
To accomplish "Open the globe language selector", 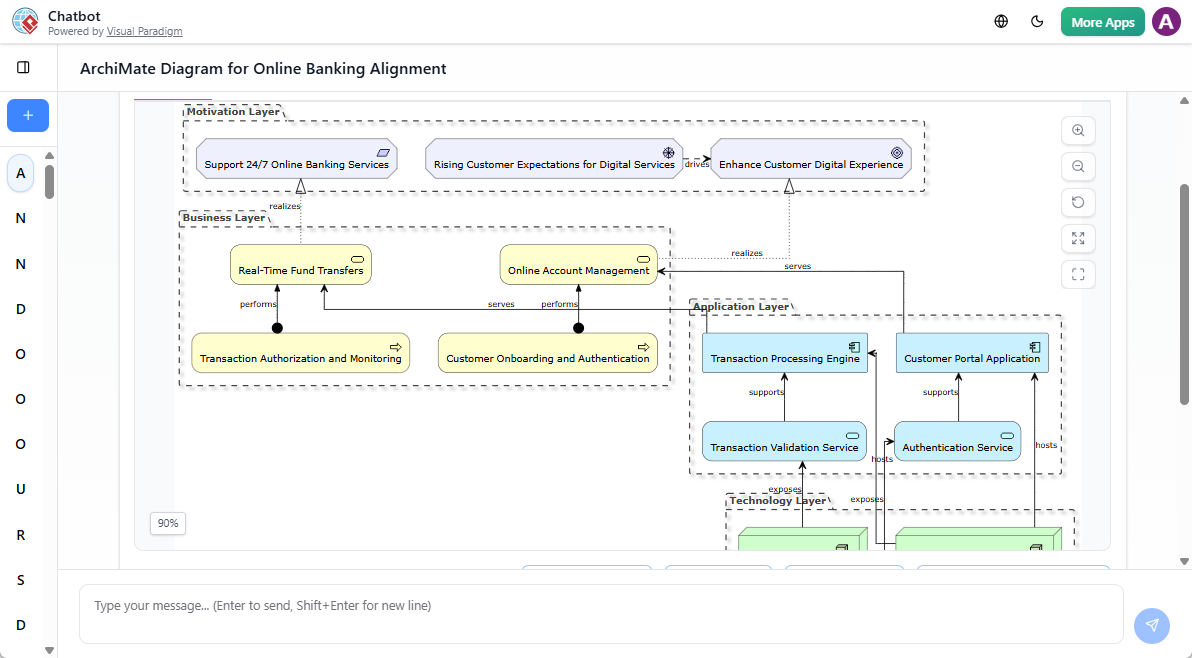I will (1000, 20).
